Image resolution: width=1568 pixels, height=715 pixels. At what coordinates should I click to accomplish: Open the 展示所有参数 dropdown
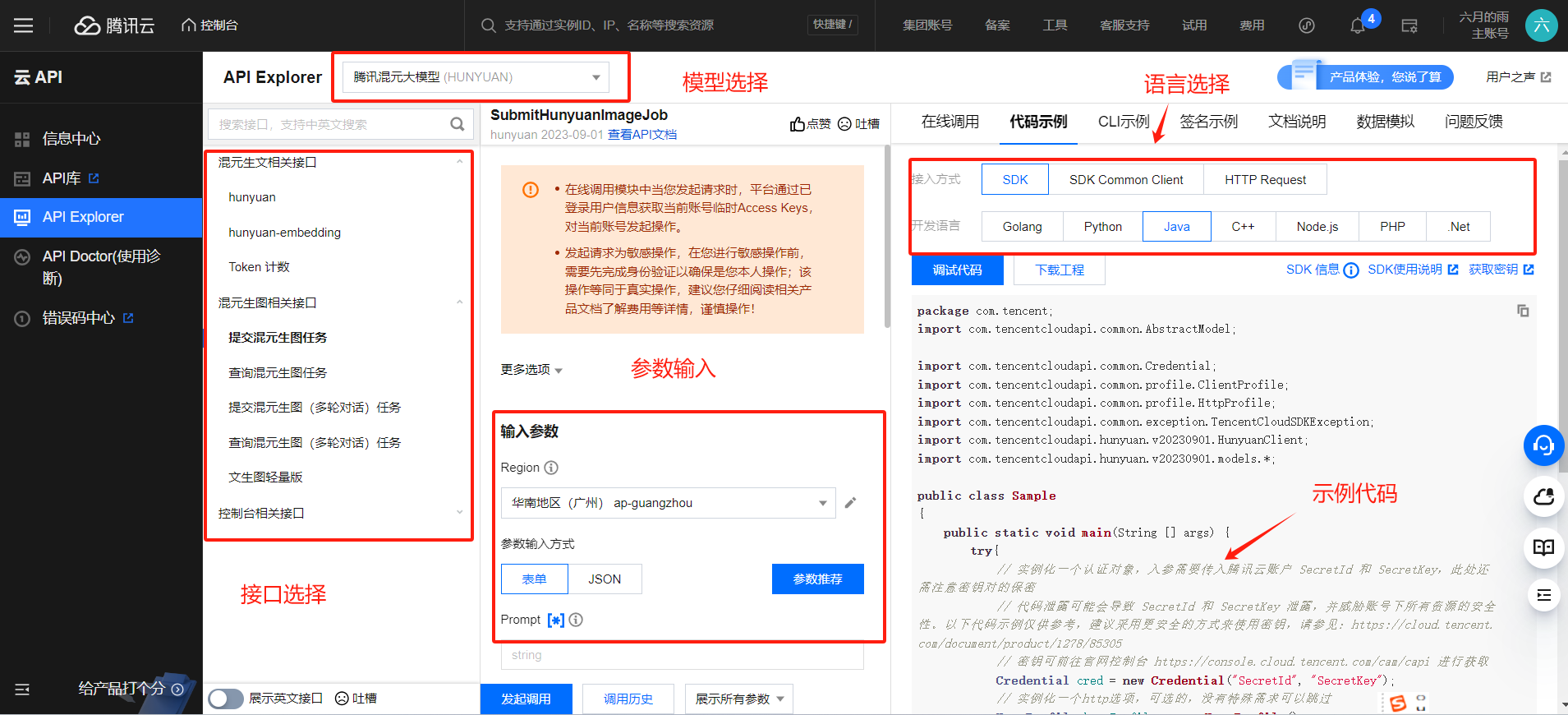pos(739,699)
